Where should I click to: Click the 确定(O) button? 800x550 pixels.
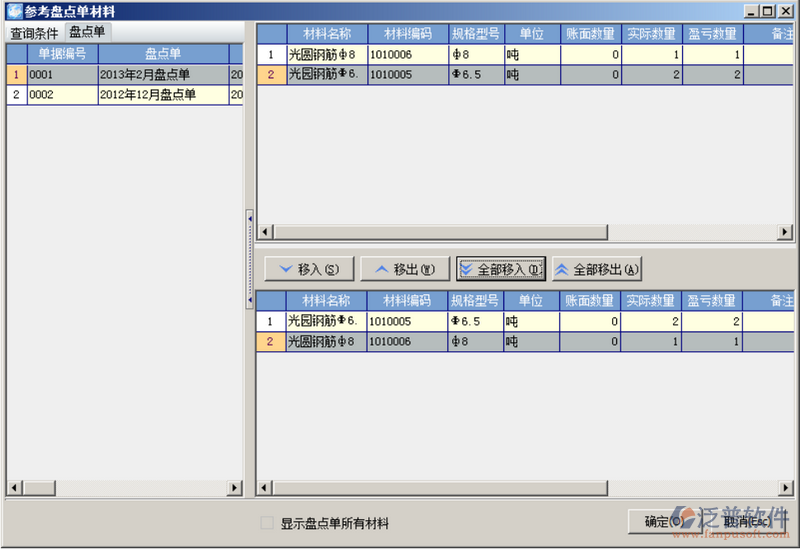664,521
